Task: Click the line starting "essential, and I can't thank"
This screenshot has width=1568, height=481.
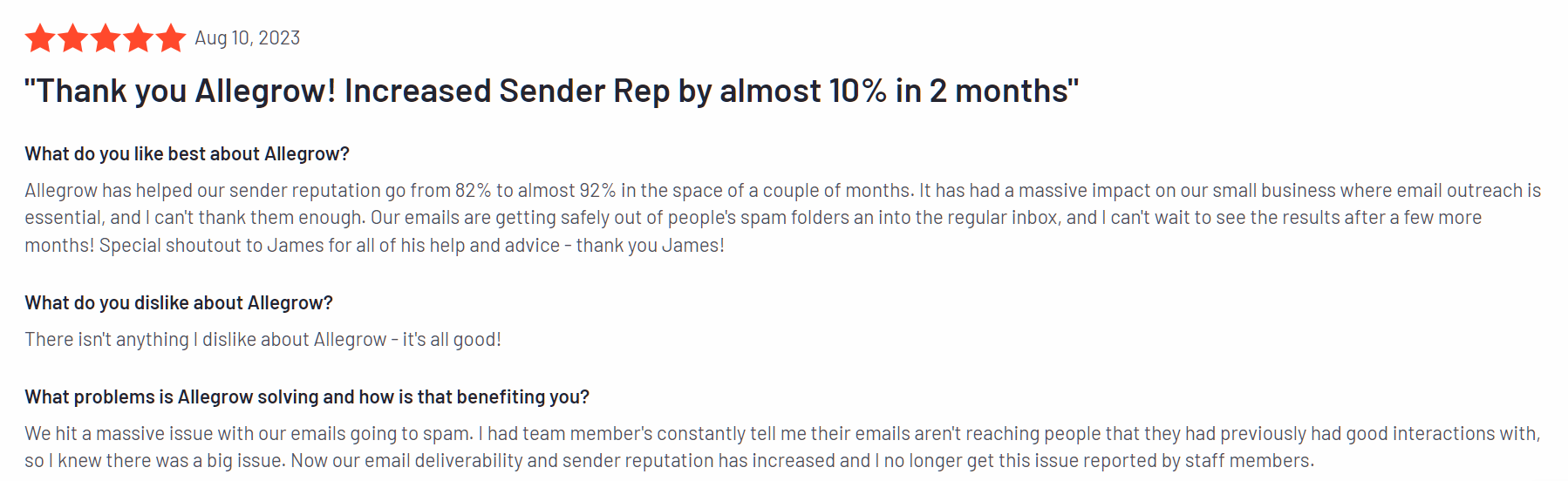Action: [753, 218]
